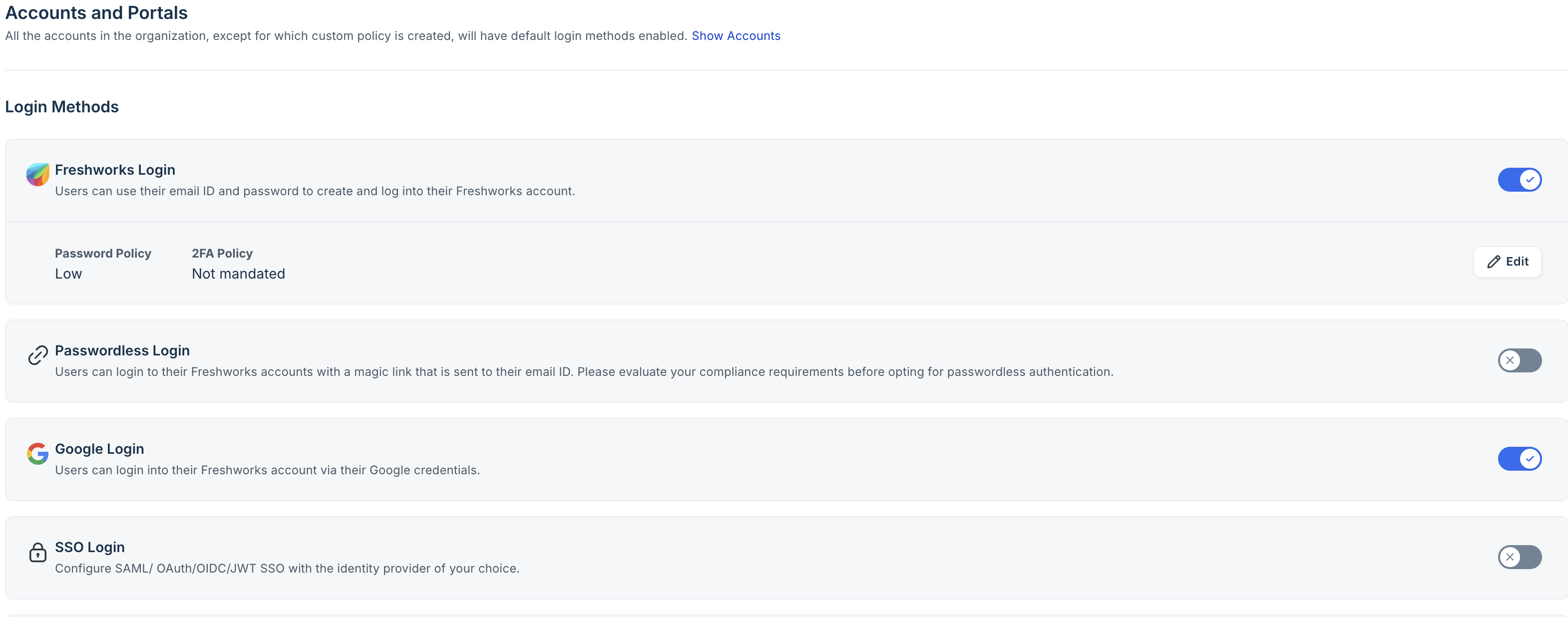Turn off the Google Login toggle

point(1519,459)
